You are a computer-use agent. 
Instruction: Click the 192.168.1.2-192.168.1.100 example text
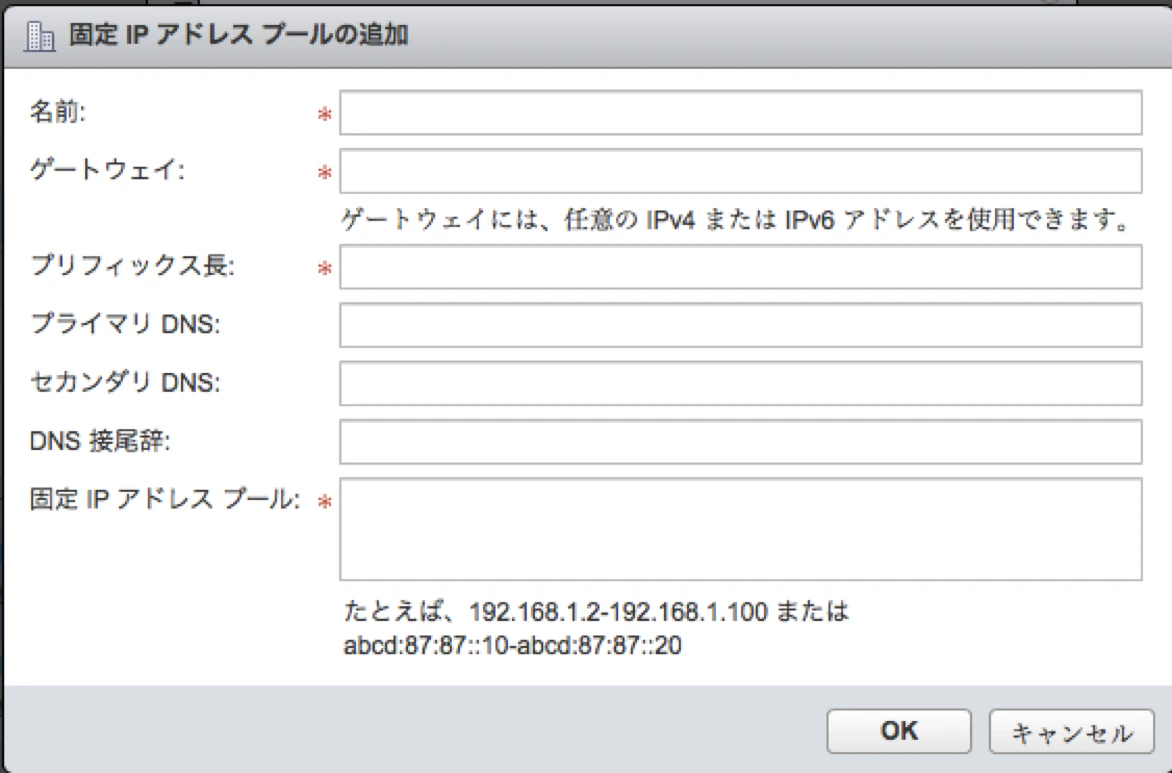618,612
